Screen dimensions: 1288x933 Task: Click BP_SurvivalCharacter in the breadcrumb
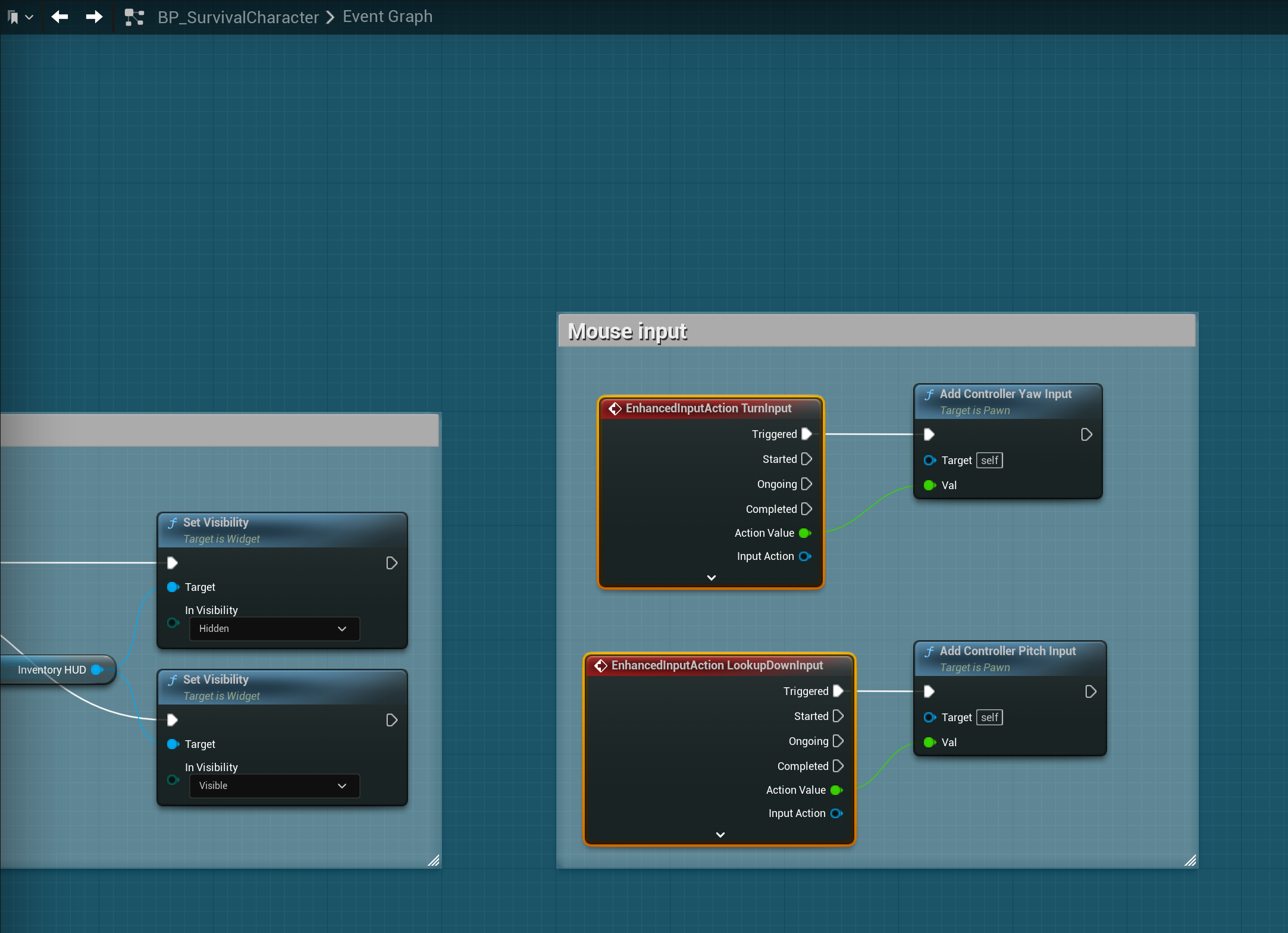[238, 17]
